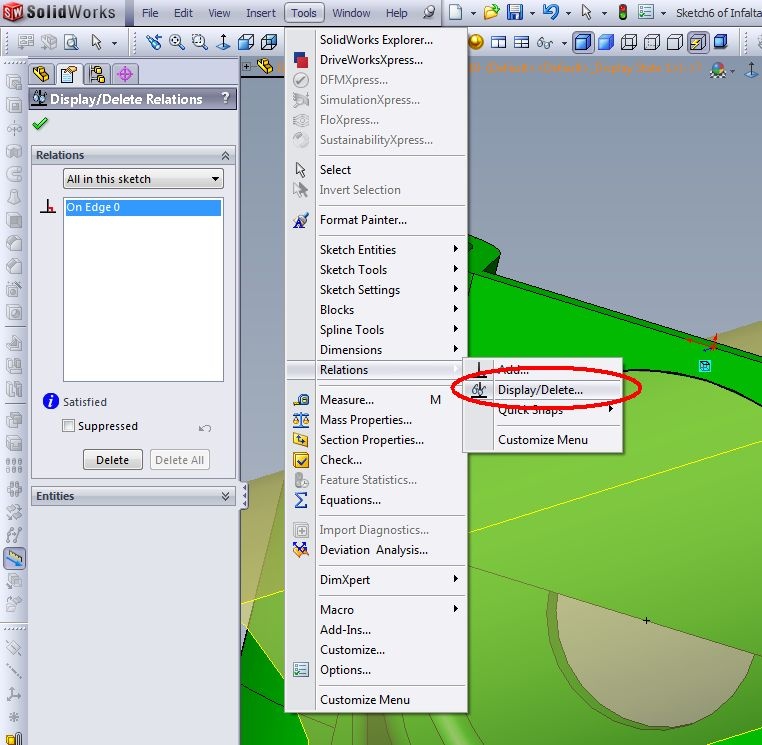
Task: Open the Help menu
Action: pos(396,13)
